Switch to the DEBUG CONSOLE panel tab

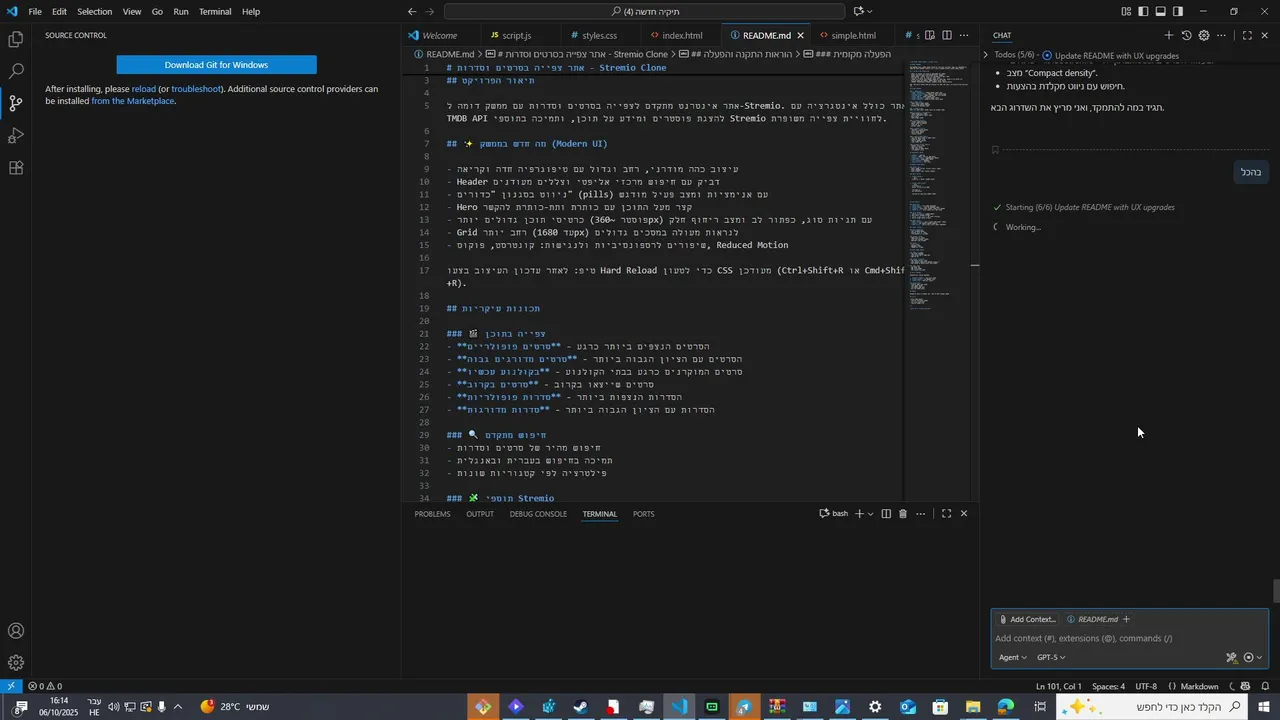[x=538, y=514]
